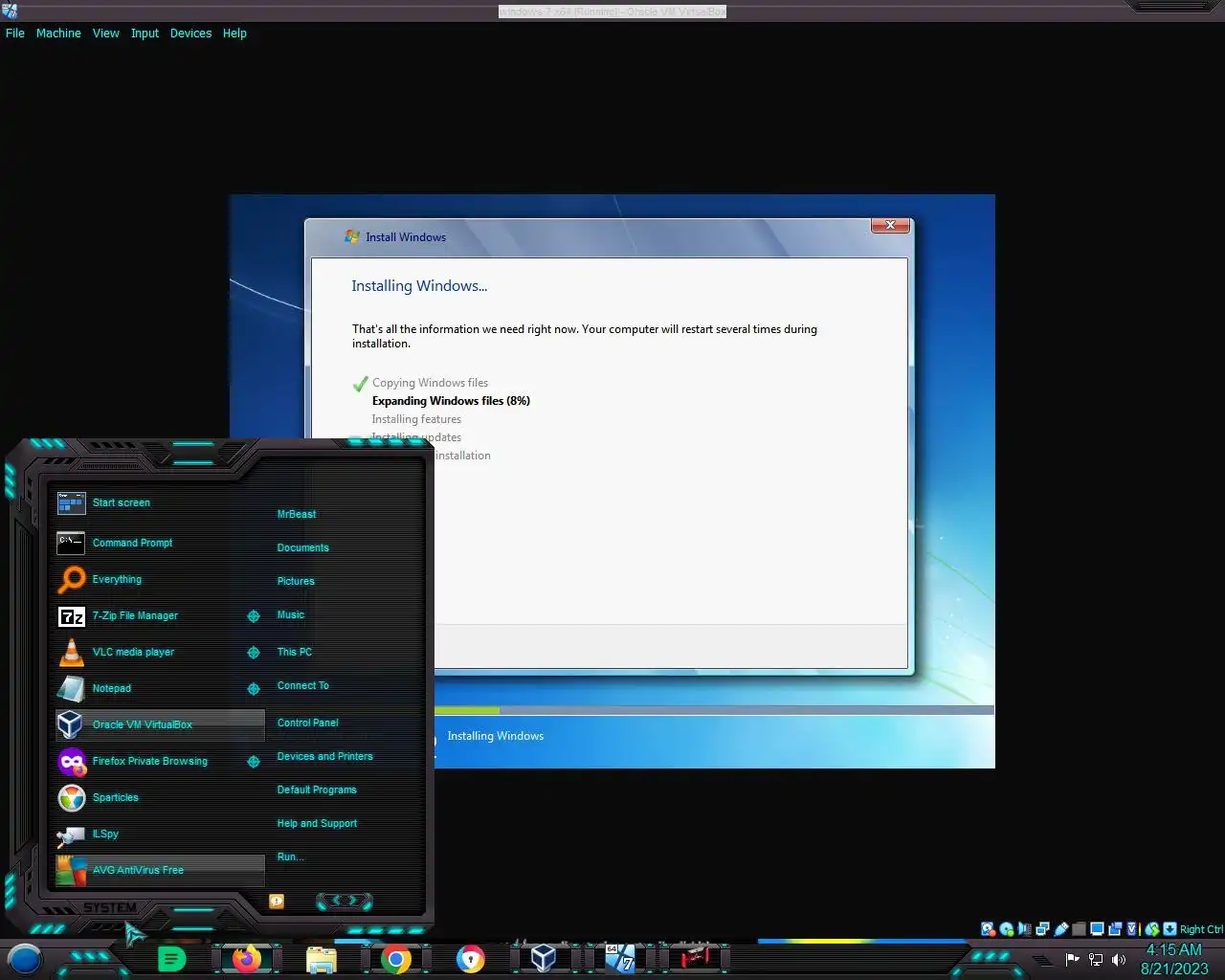Close the Install Windows dialog

pos(890,225)
